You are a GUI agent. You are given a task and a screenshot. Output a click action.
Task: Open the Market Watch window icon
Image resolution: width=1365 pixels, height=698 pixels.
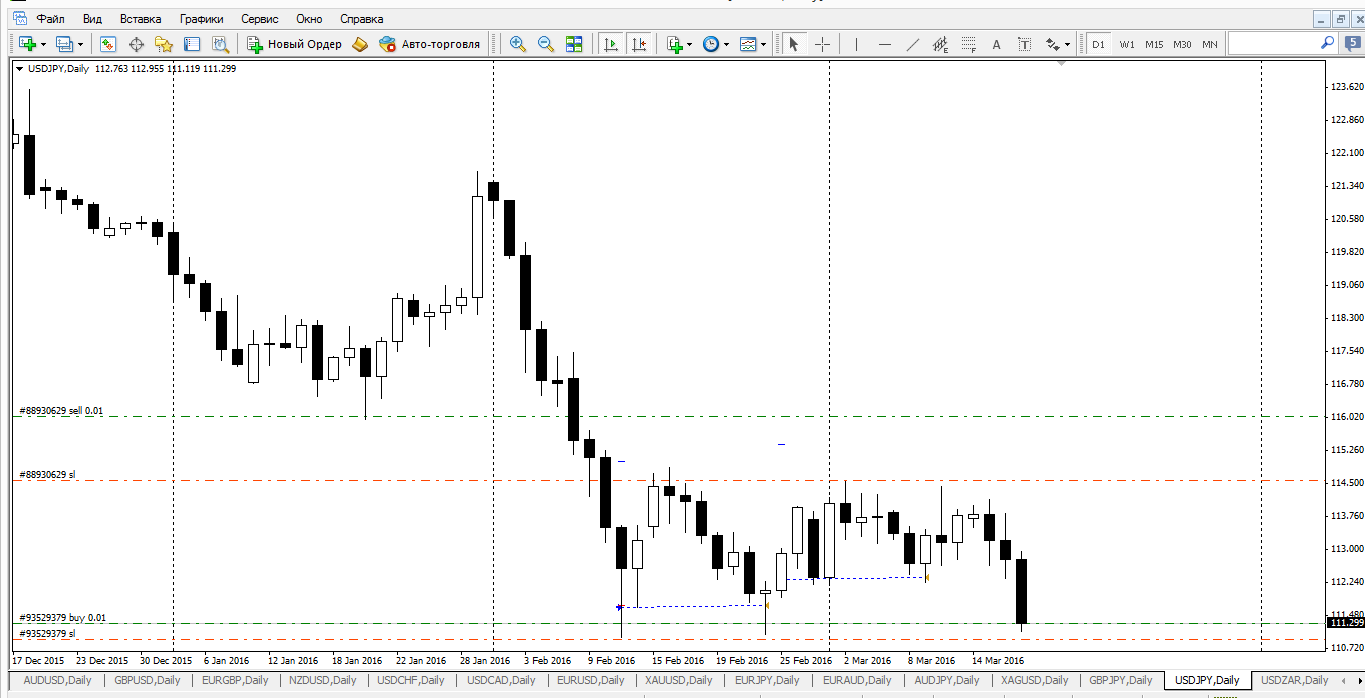[108, 44]
